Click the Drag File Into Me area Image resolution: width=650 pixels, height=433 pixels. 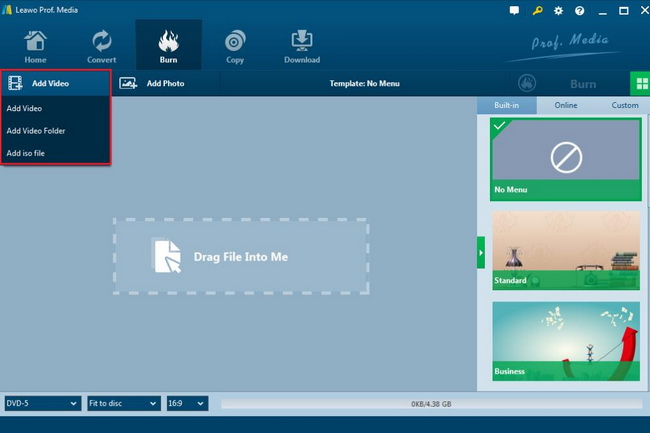pyautogui.click(x=241, y=256)
